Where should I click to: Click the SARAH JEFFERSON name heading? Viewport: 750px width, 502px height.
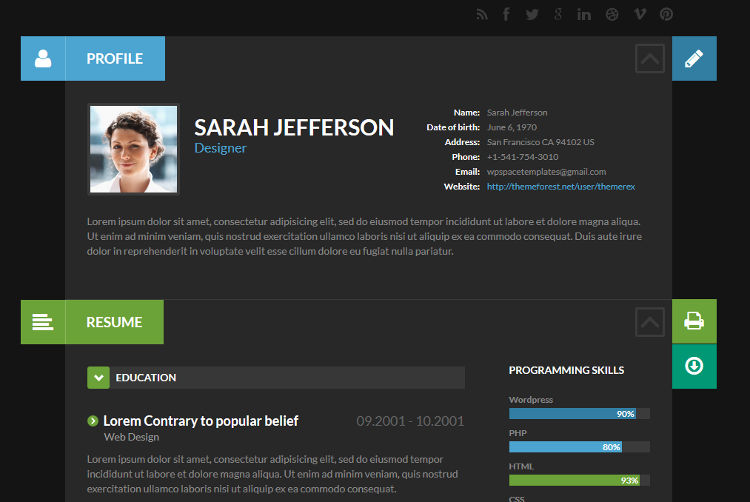(x=294, y=128)
